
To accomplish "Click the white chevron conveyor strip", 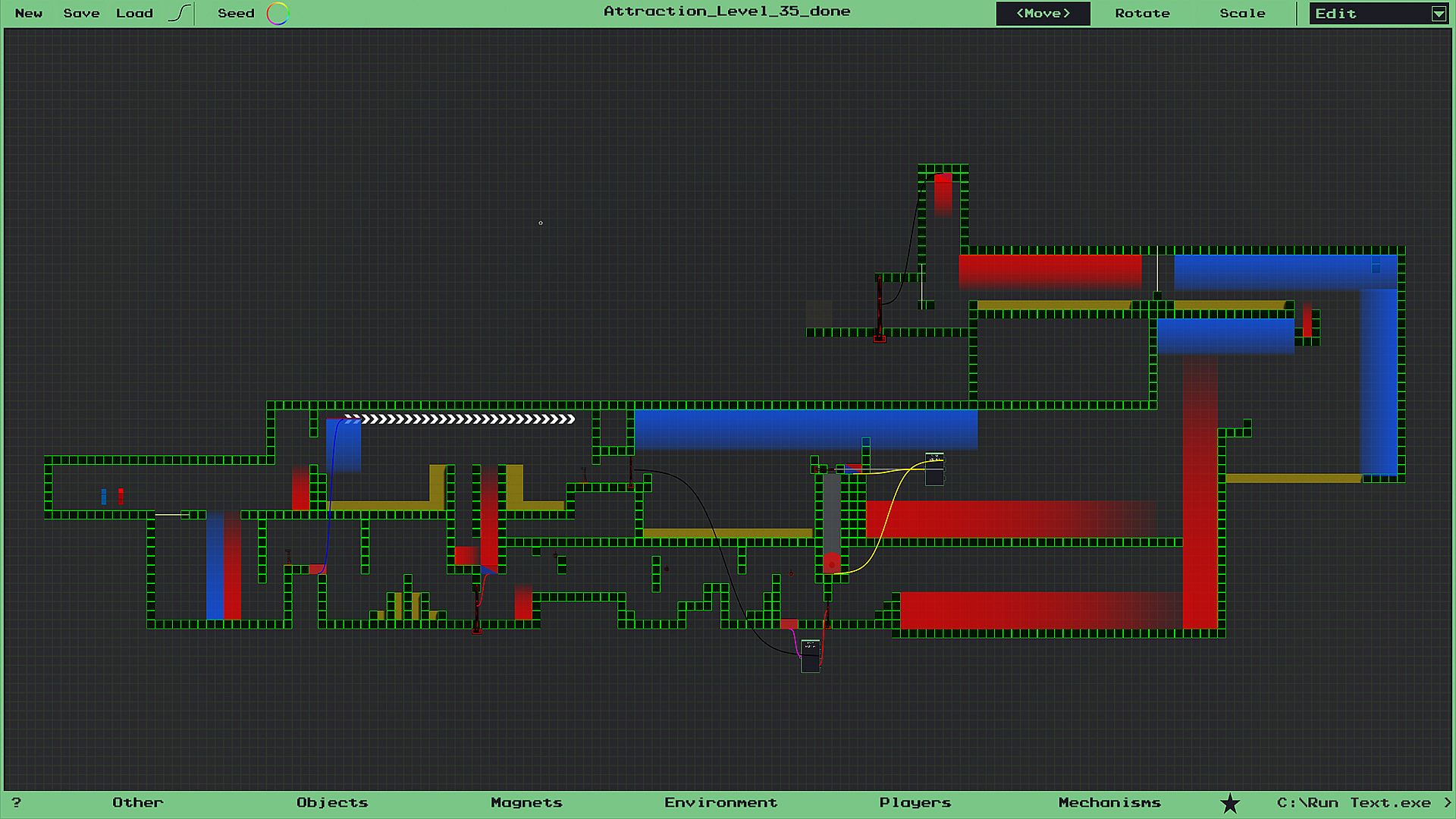I will 460,419.
